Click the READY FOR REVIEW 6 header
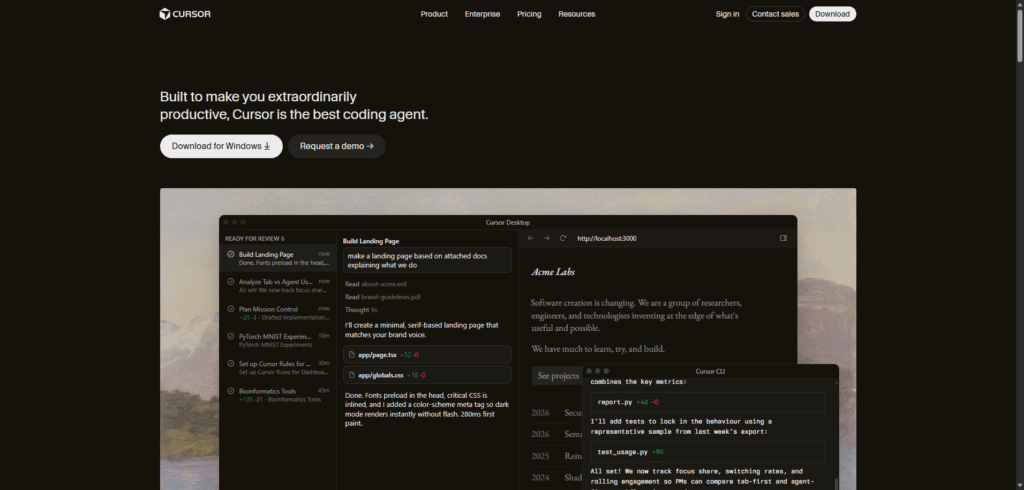This screenshot has width=1024, height=490. tap(255, 238)
